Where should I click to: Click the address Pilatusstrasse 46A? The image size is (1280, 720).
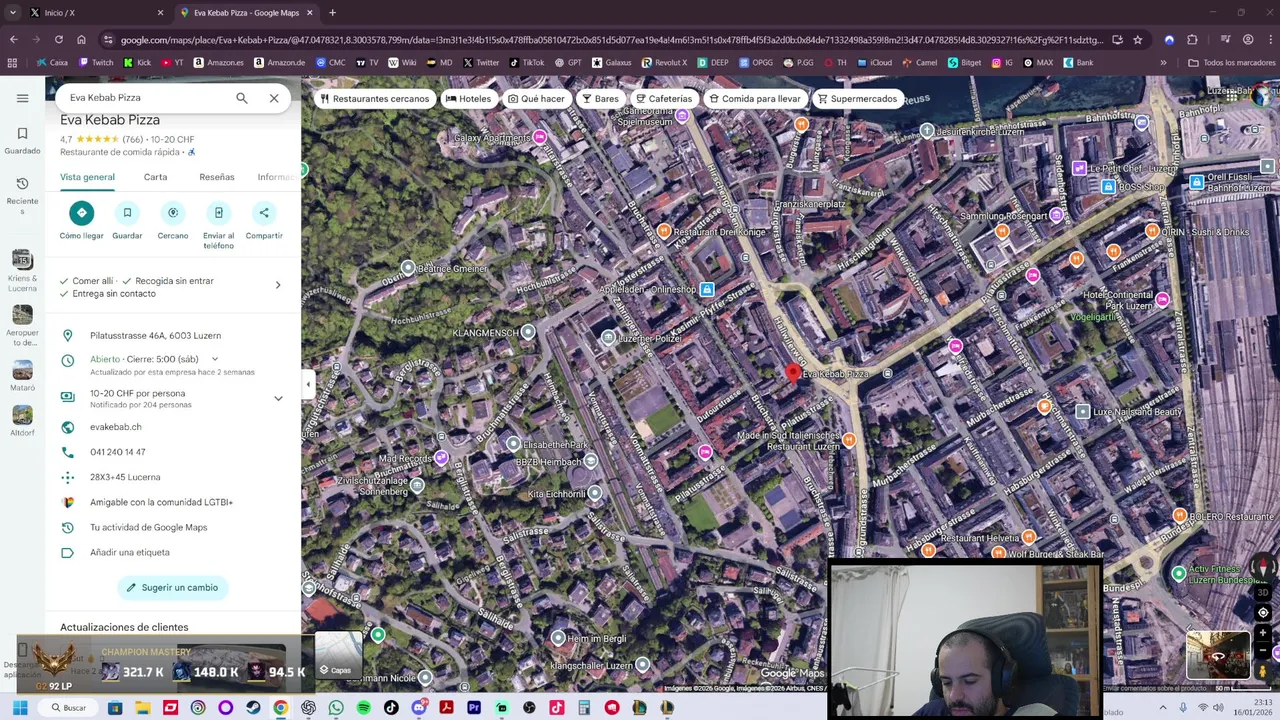(156, 336)
